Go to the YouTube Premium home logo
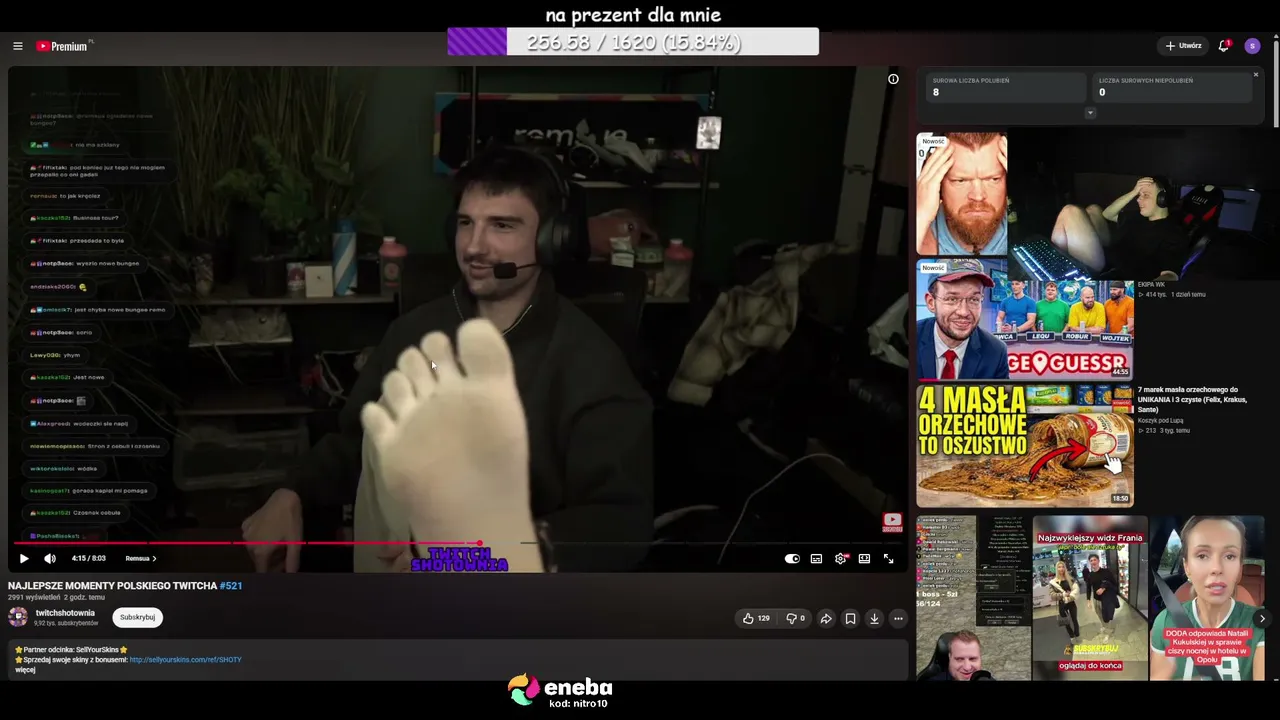This screenshot has height=720, width=1280. click(64, 46)
